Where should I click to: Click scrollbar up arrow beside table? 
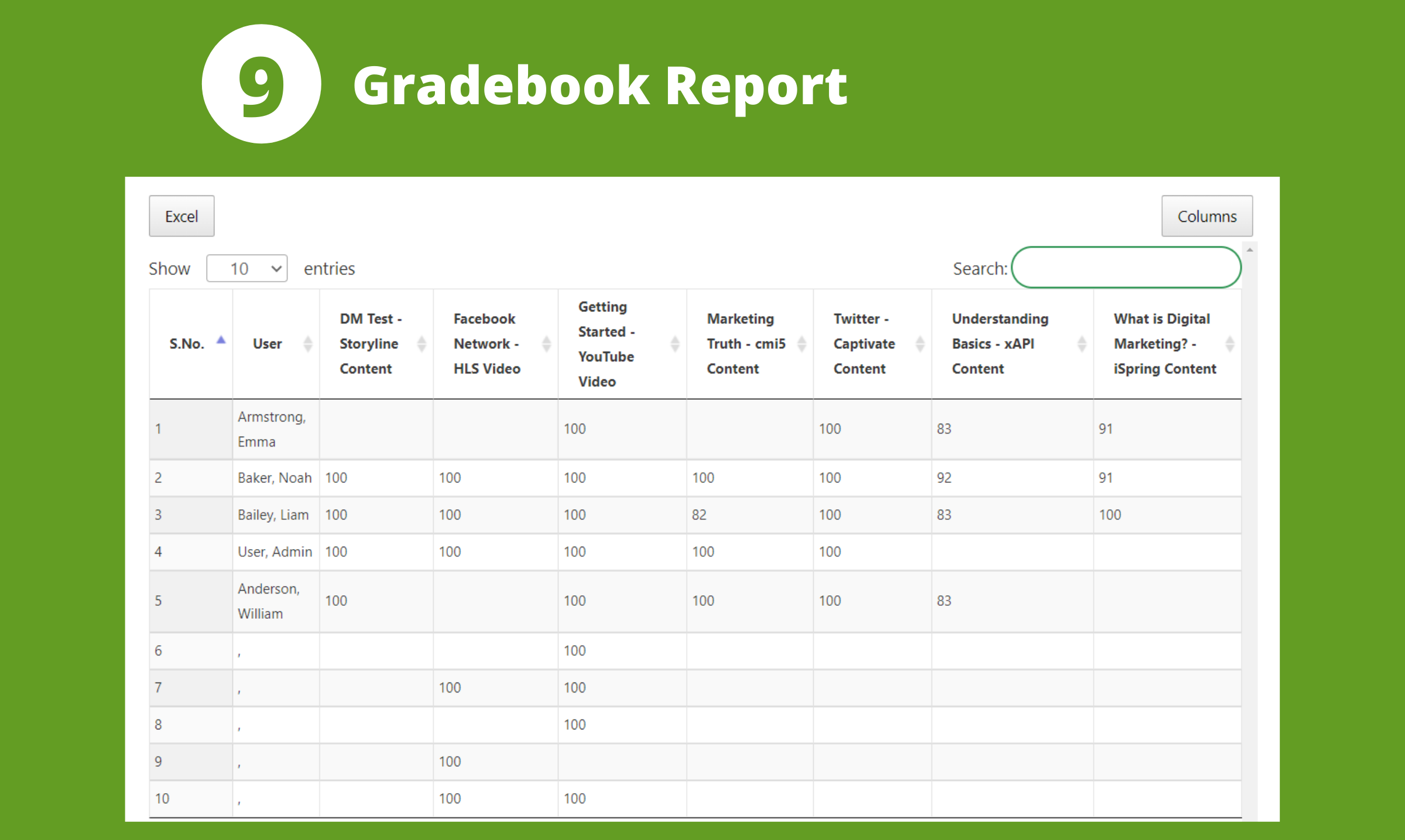1249,250
